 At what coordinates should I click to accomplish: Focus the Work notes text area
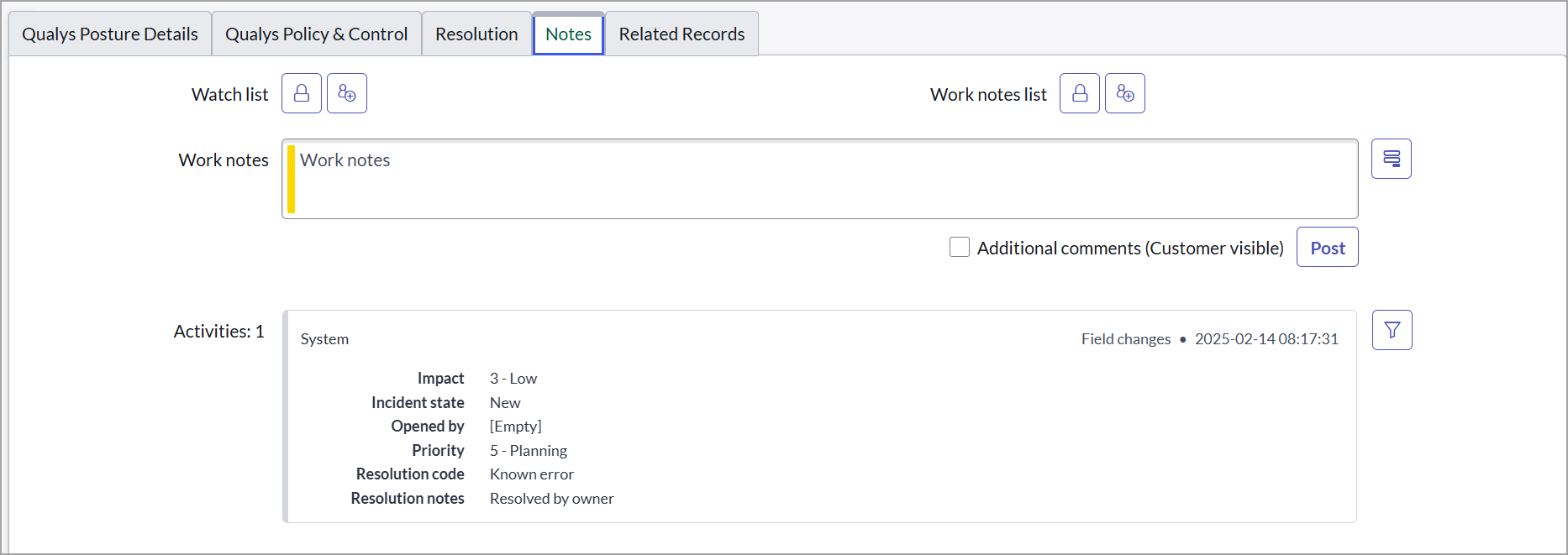click(820, 179)
